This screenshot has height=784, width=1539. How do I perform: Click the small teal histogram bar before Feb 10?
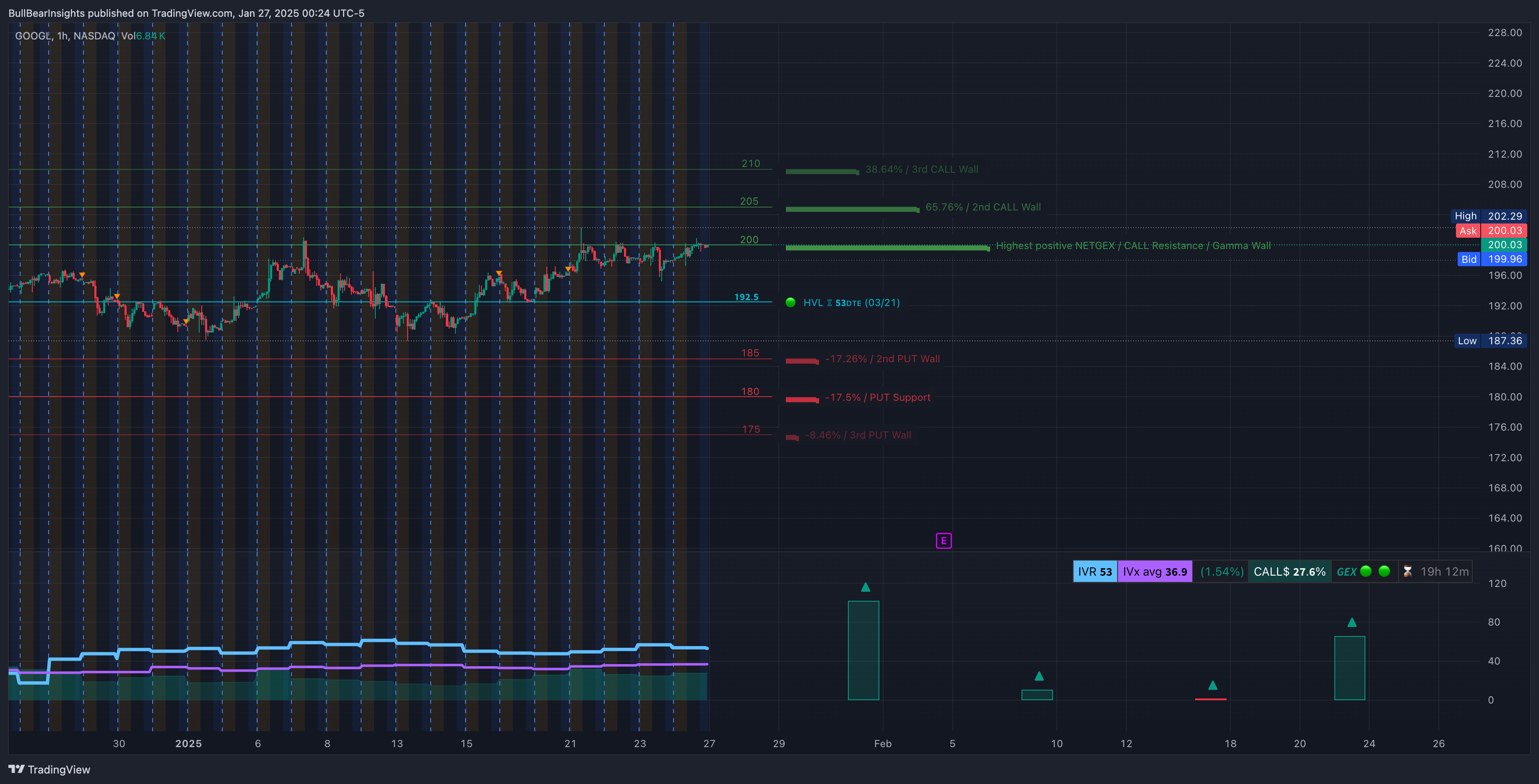[1037, 695]
